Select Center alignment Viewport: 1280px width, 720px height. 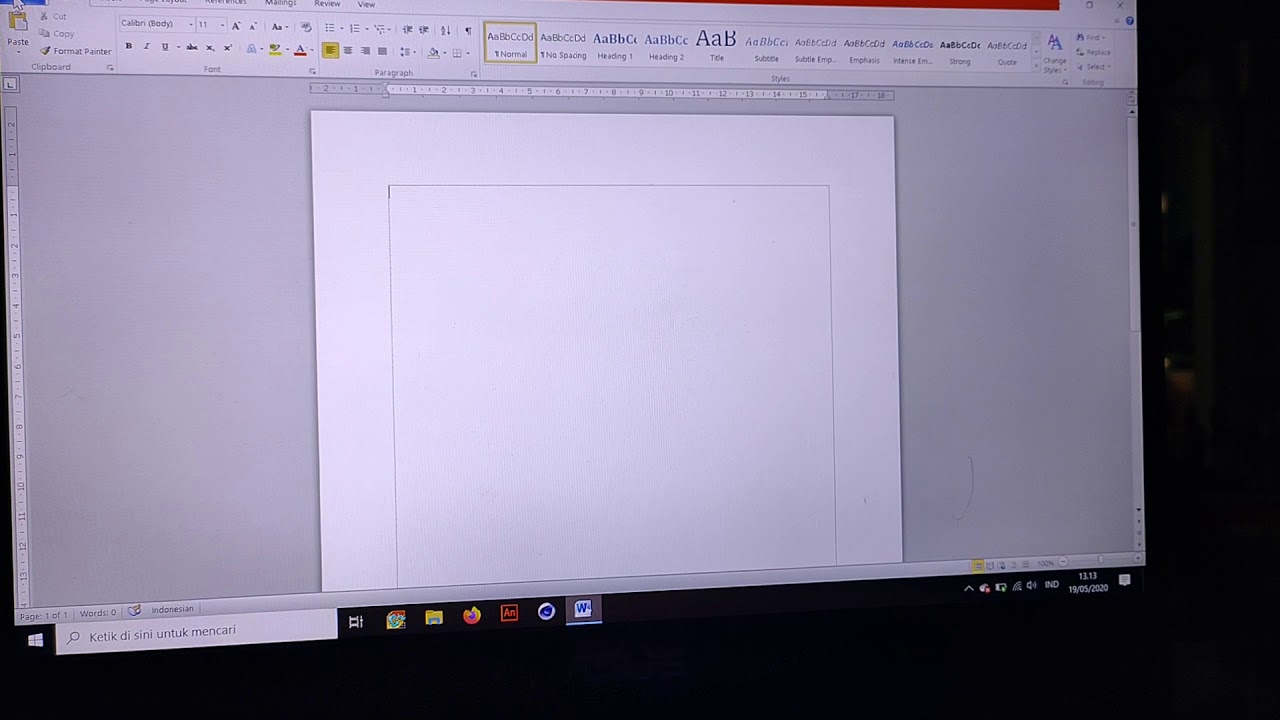tap(348, 51)
